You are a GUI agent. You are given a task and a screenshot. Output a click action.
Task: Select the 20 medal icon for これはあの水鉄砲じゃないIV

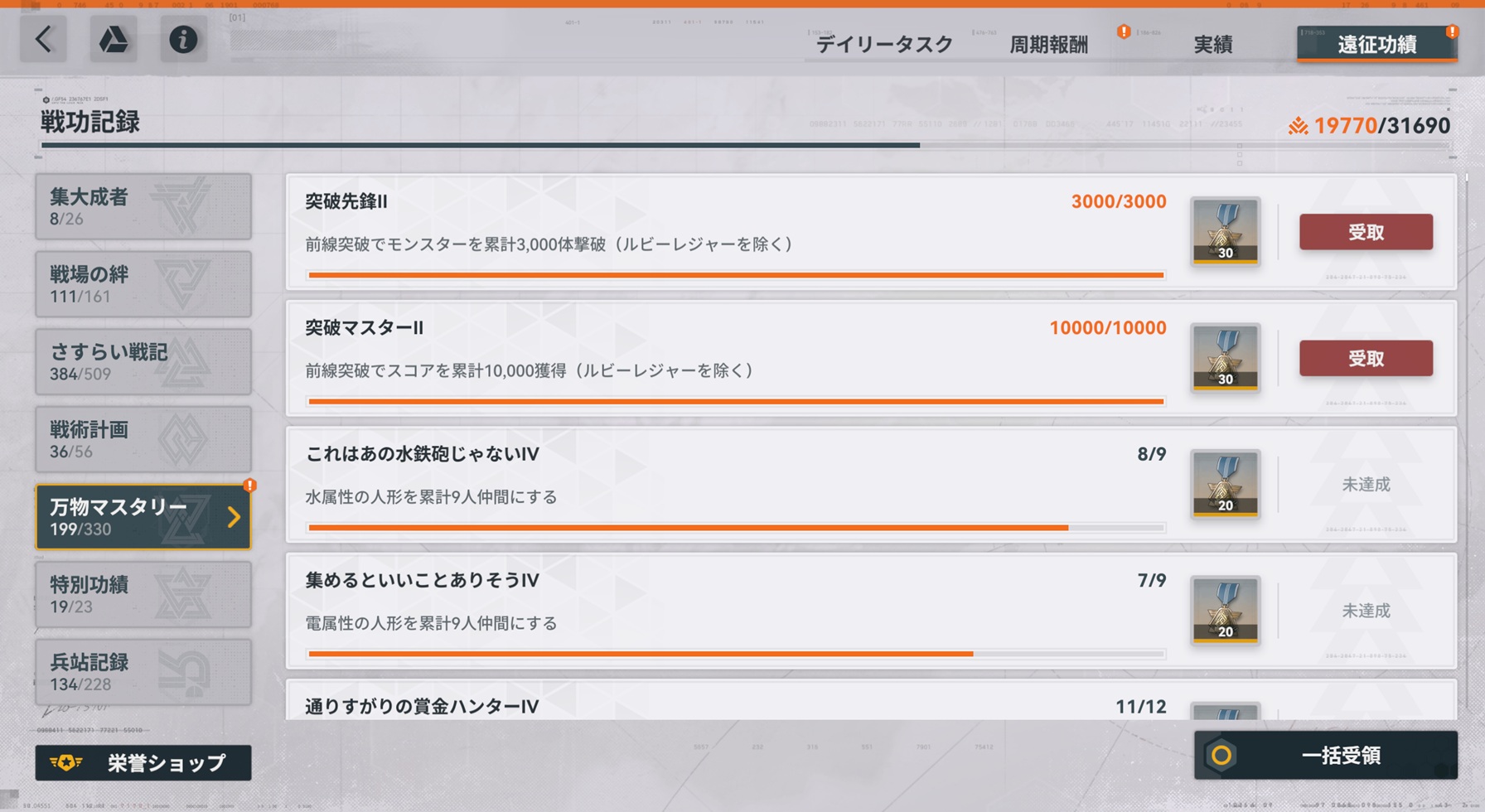click(x=1225, y=484)
